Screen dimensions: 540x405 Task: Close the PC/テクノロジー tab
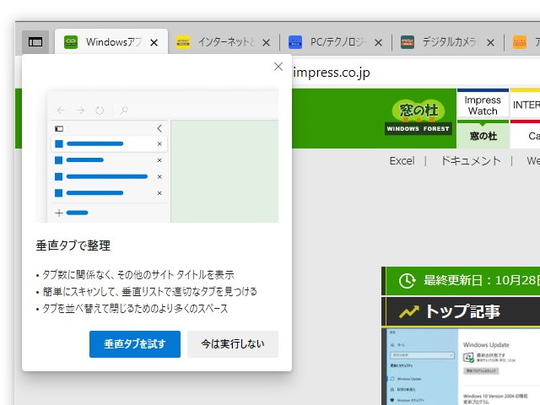pyautogui.click(x=378, y=43)
